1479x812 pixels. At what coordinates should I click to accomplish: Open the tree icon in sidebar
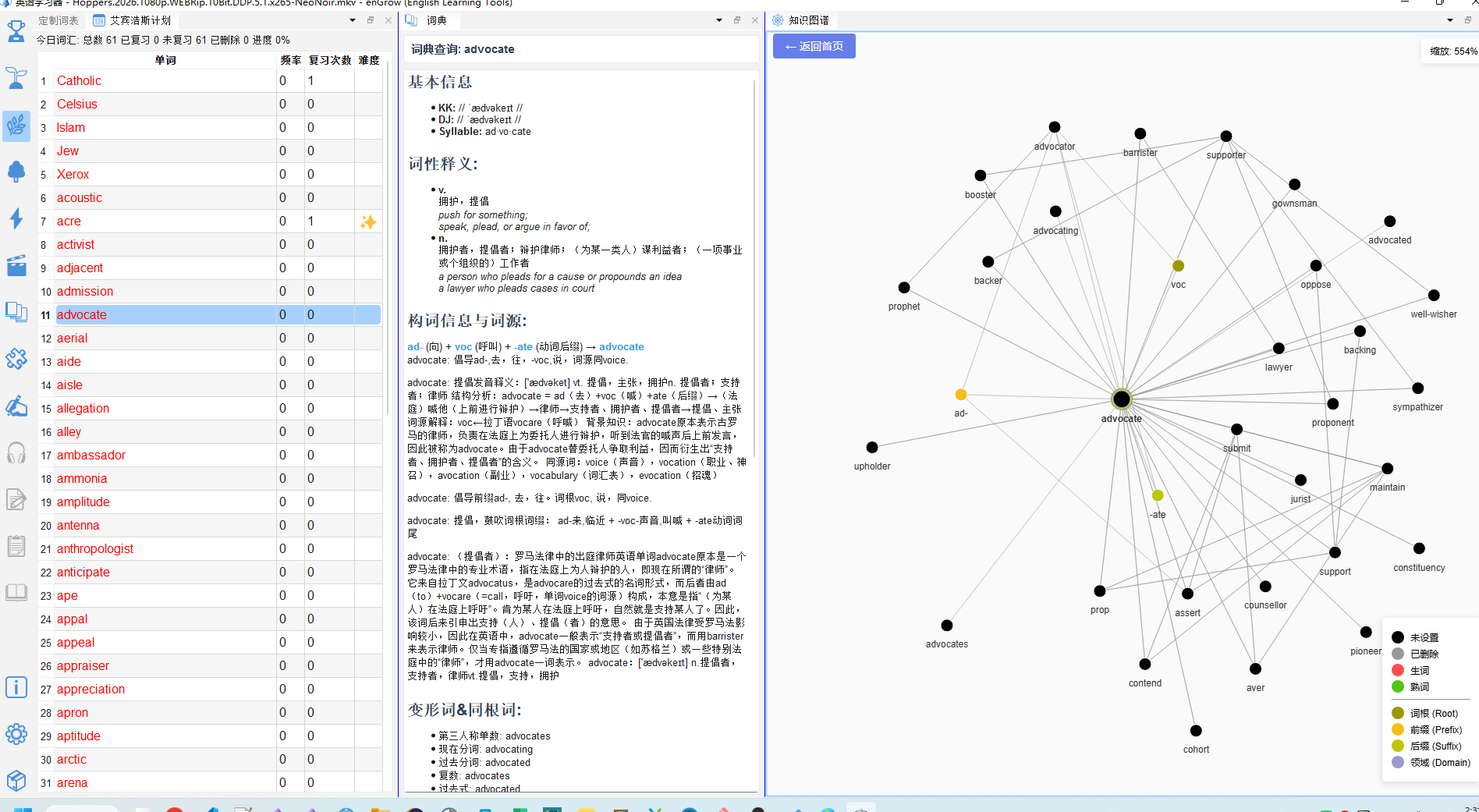[x=16, y=172]
